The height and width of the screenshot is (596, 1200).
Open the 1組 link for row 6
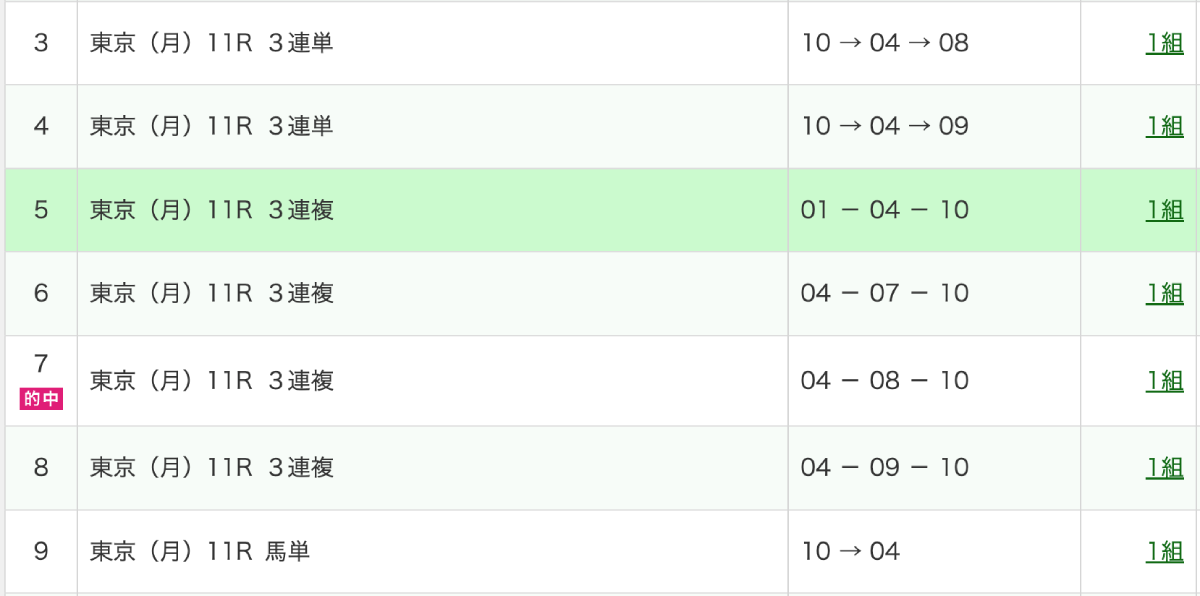pyautogui.click(x=1164, y=293)
